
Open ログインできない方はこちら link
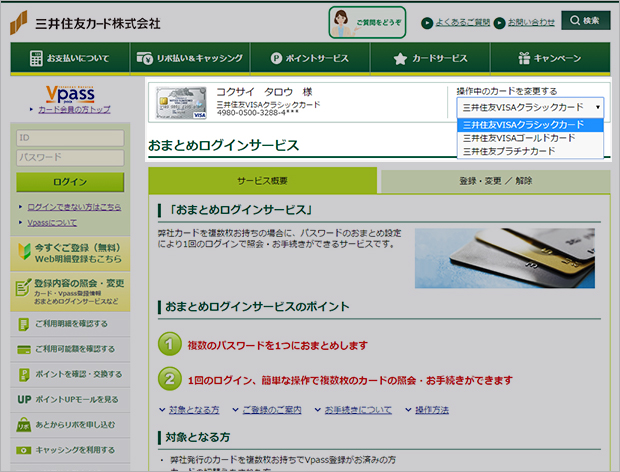coord(72,207)
